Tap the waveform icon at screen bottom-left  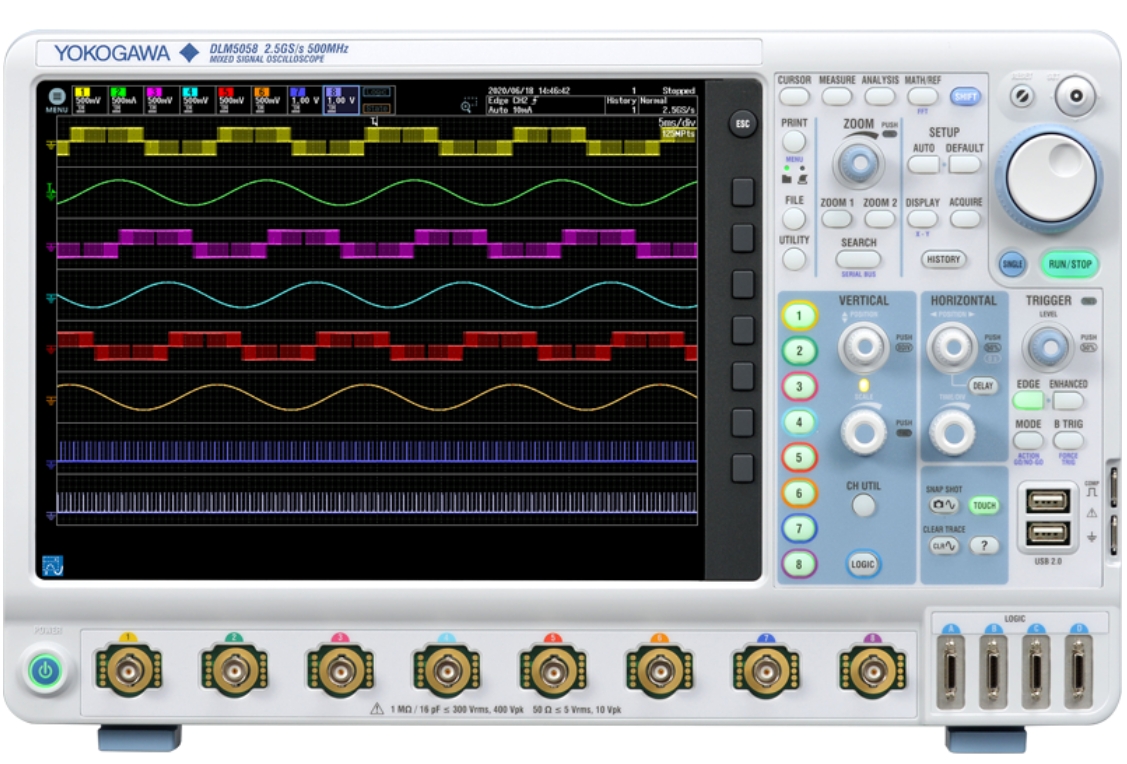pyautogui.click(x=52, y=565)
